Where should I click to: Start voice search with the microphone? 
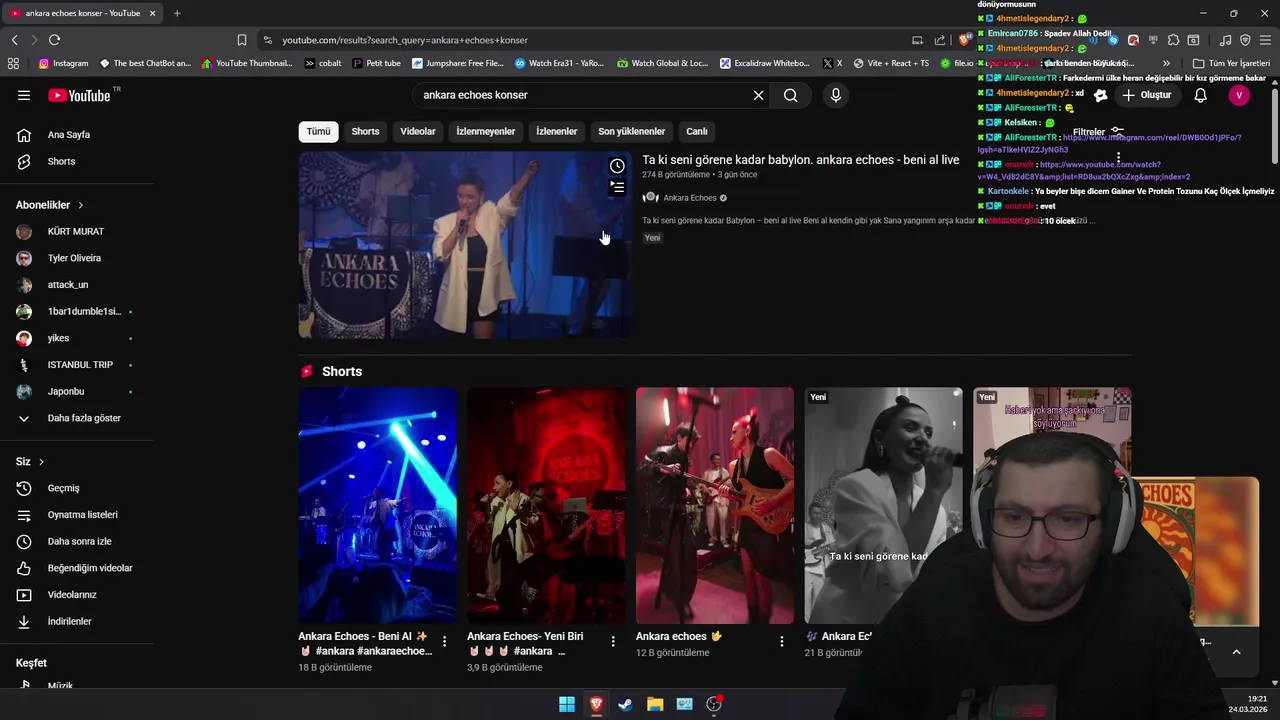pos(836,95)
